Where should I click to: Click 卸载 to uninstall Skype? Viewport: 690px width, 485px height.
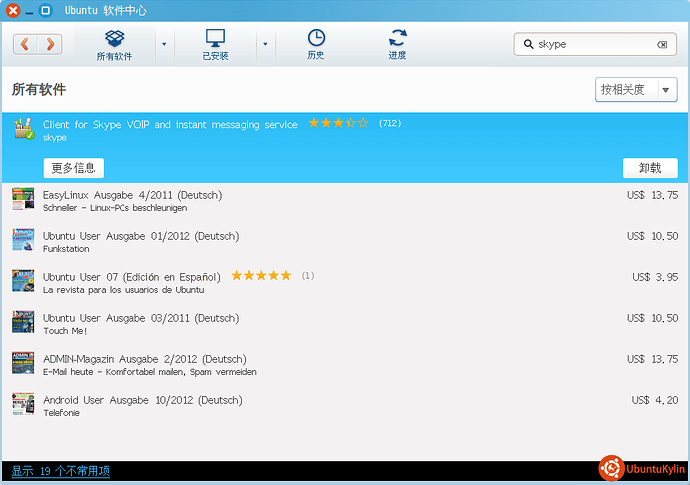(650, 168)
